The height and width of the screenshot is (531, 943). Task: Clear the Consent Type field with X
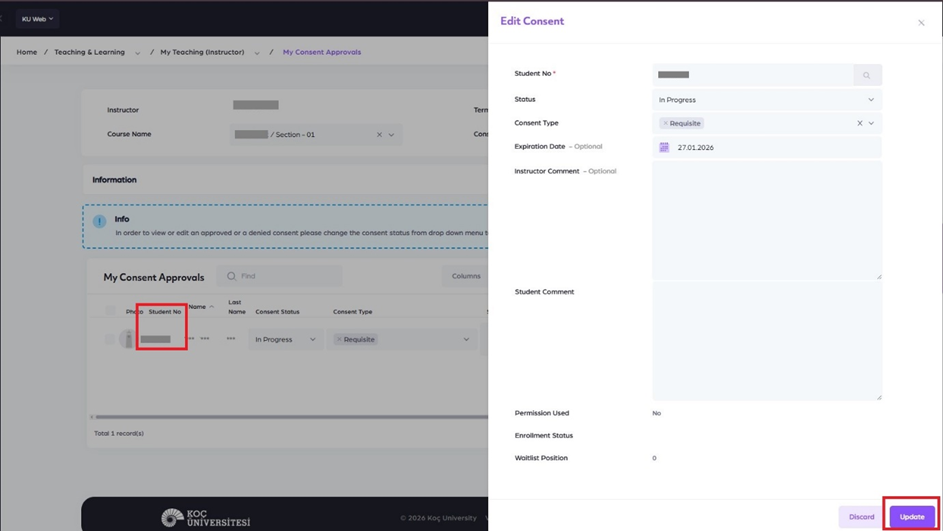[x=859, y=123]
